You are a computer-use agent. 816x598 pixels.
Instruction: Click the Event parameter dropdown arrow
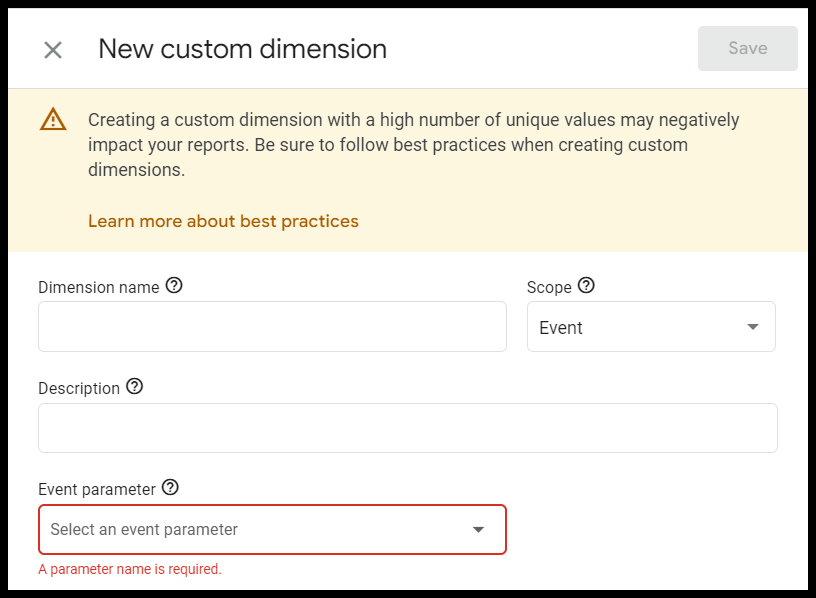478,531
